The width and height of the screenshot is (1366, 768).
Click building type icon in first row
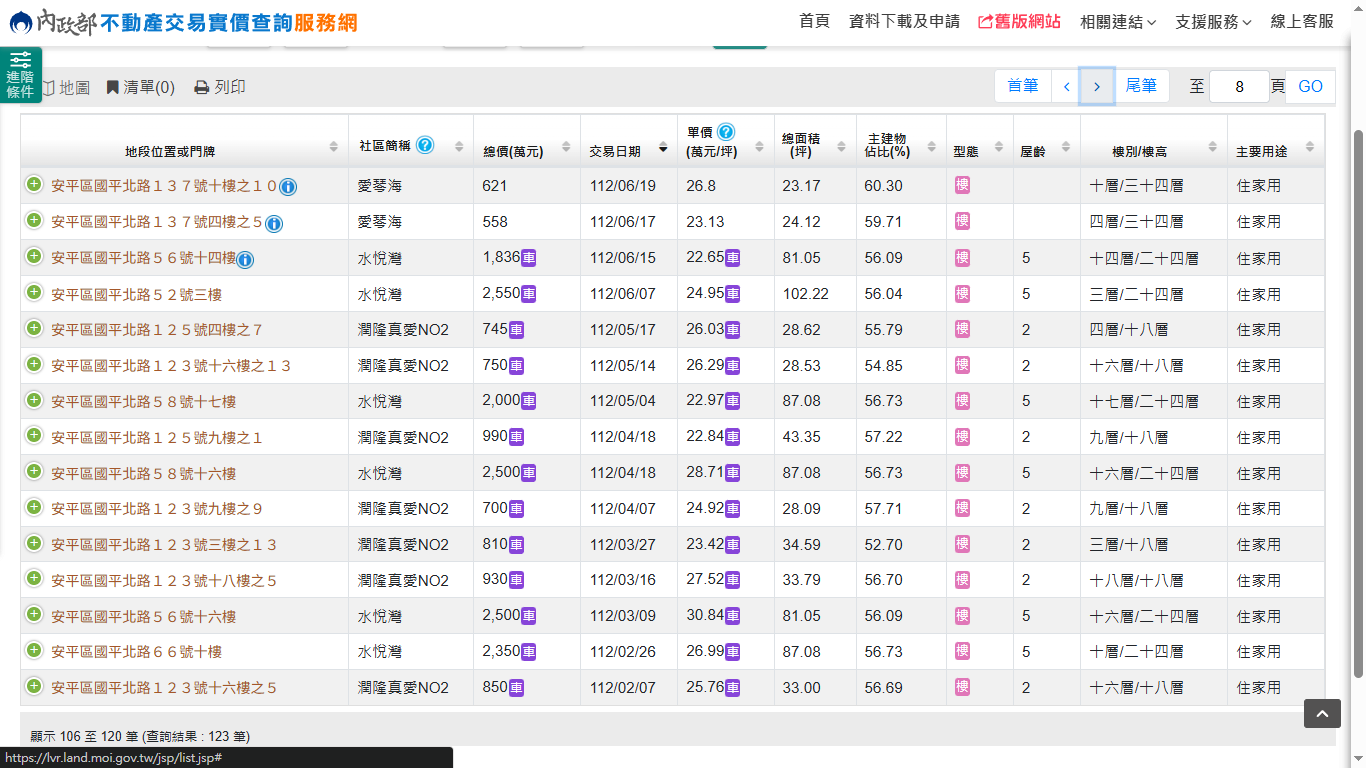(962, 186)
